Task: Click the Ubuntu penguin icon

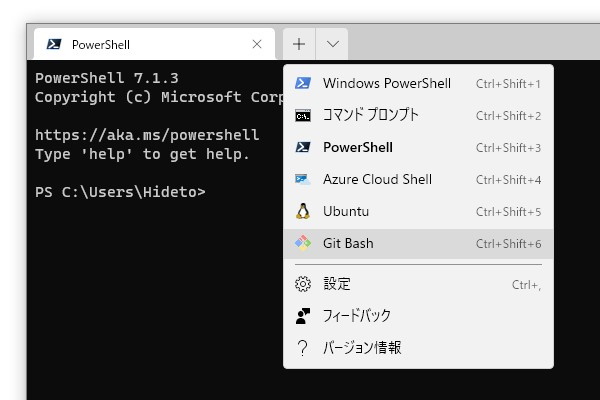Action: 303,211
